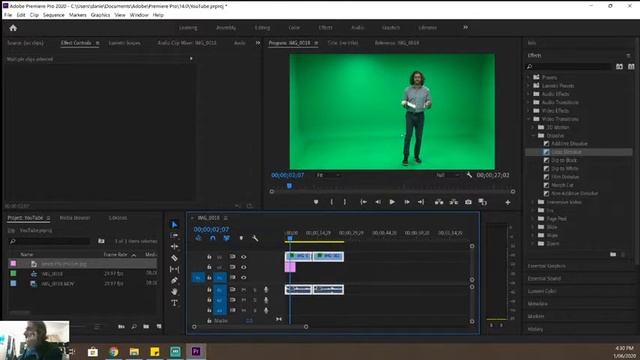Click Mark In button
Viewport: 640px width, 360px height.
click(331, 202)
